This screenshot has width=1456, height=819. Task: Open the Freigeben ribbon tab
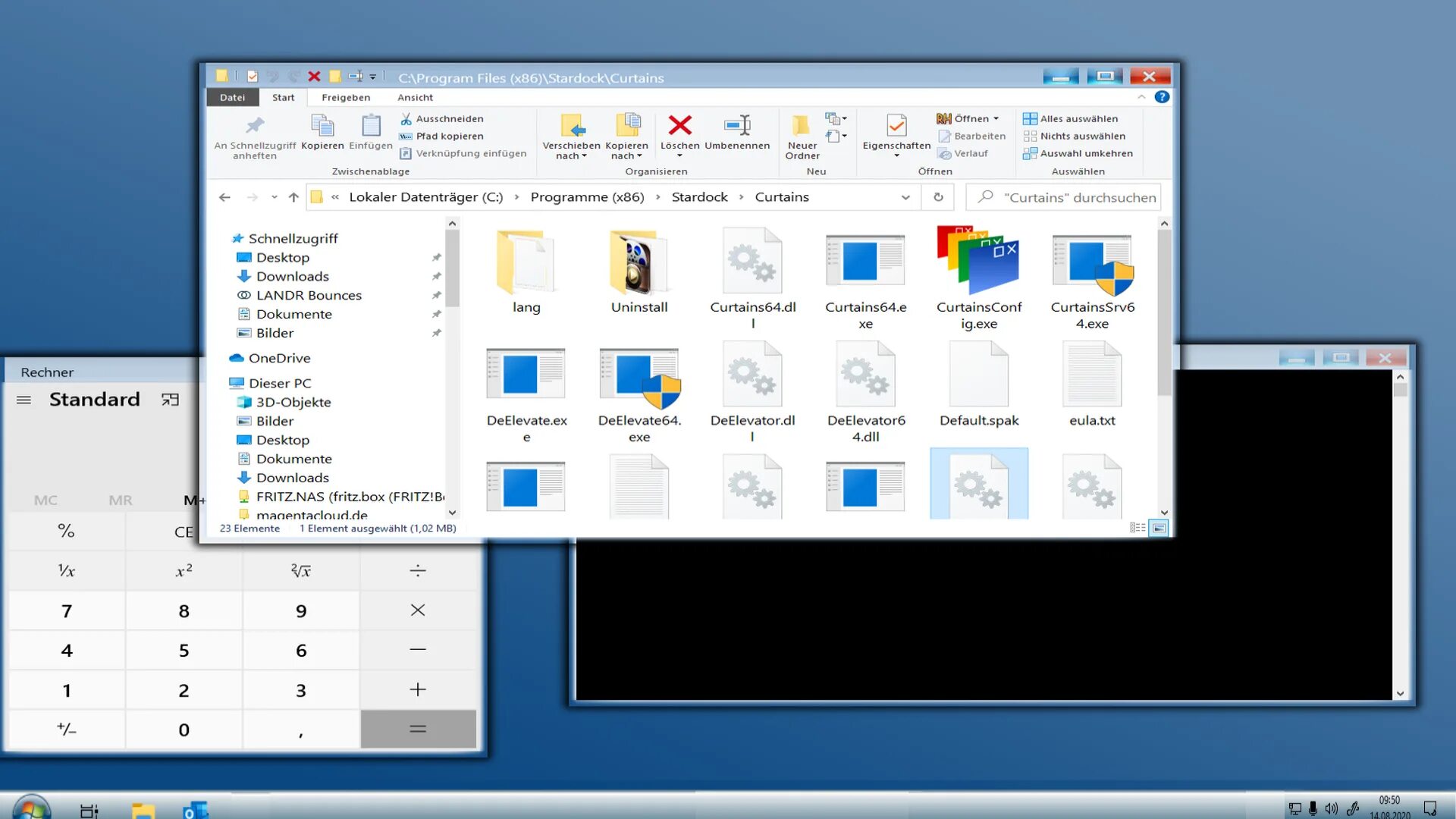pos(346,97)
